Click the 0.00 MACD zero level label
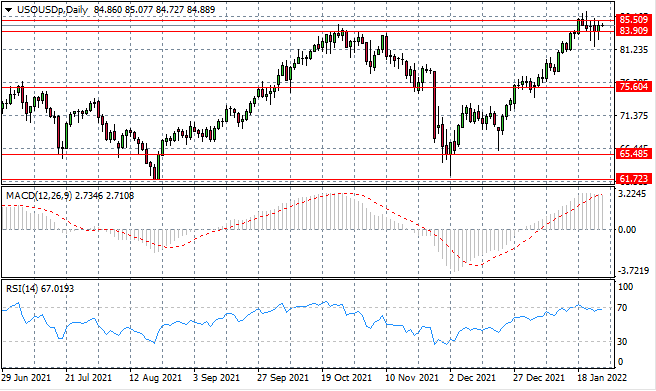The width and height of the screenshot is (656, 391). coord(627,230)
